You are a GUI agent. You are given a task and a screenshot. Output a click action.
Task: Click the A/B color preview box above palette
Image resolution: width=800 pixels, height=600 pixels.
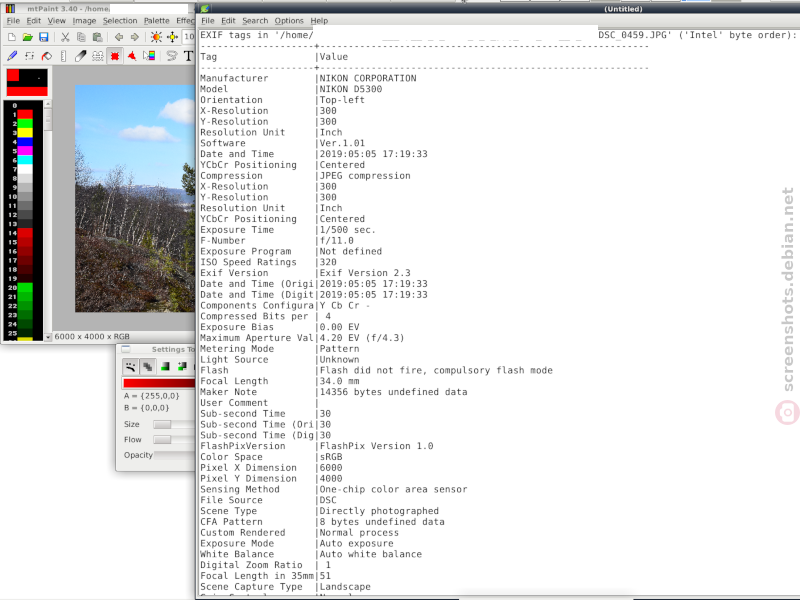(27, 82)
